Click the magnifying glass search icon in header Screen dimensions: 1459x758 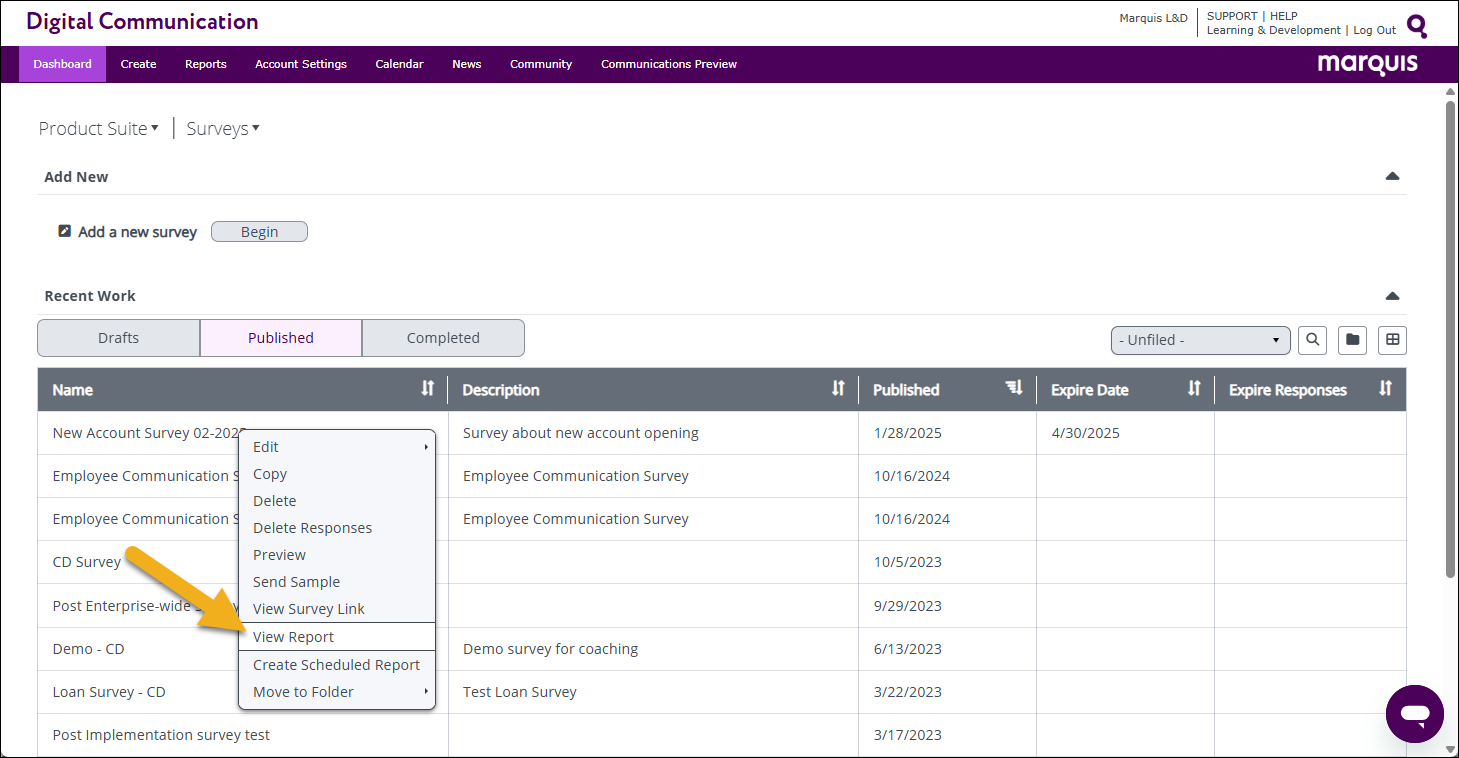pyautogui.click(x=1417, y=26)
